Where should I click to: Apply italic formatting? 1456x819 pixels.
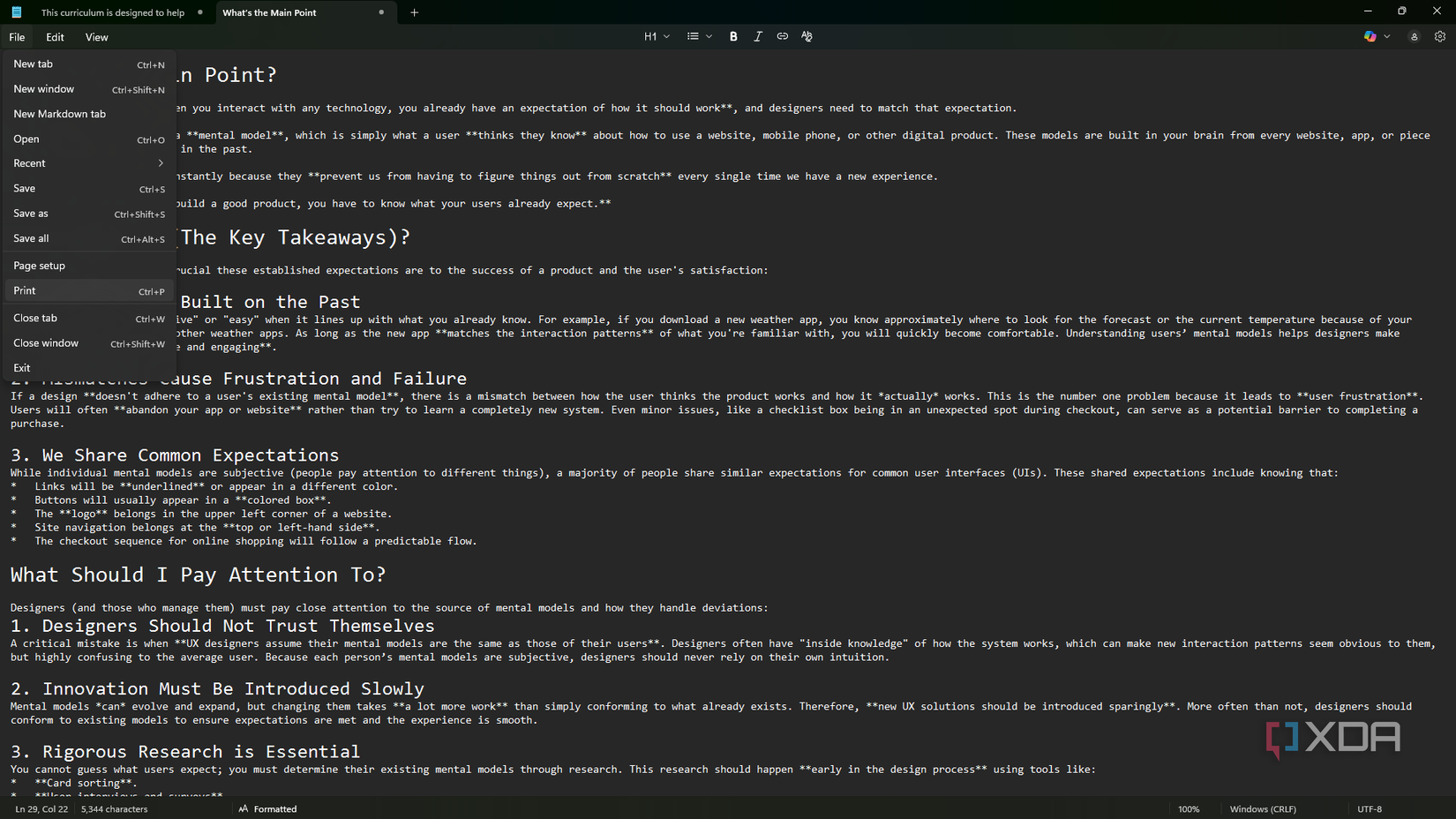click(x=758, y=36)
